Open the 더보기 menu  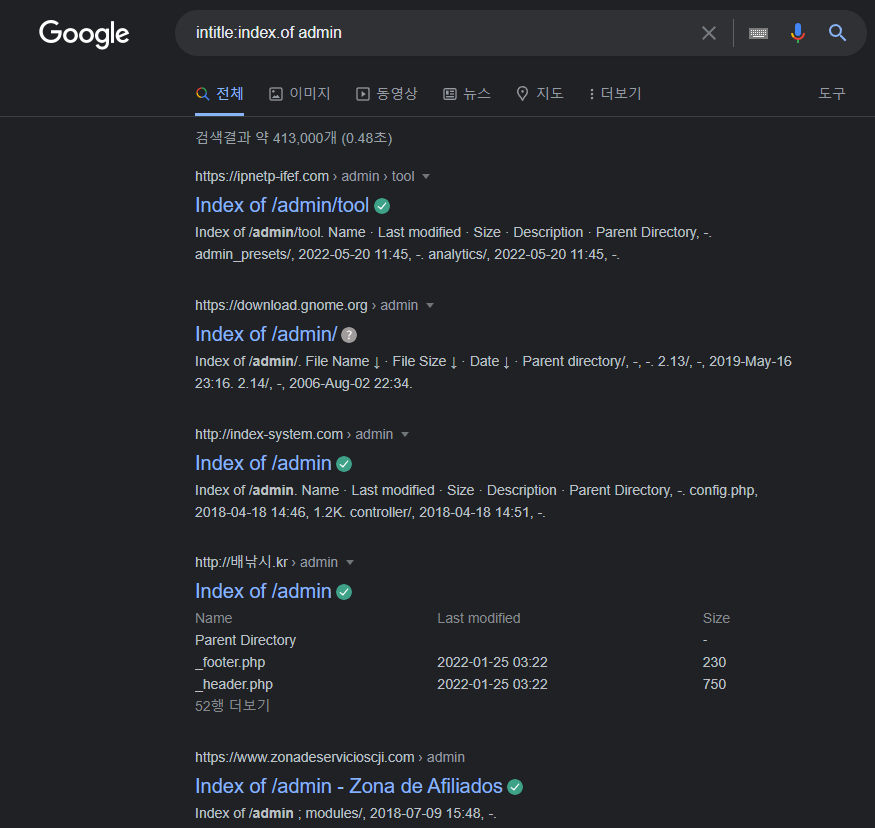615,94
